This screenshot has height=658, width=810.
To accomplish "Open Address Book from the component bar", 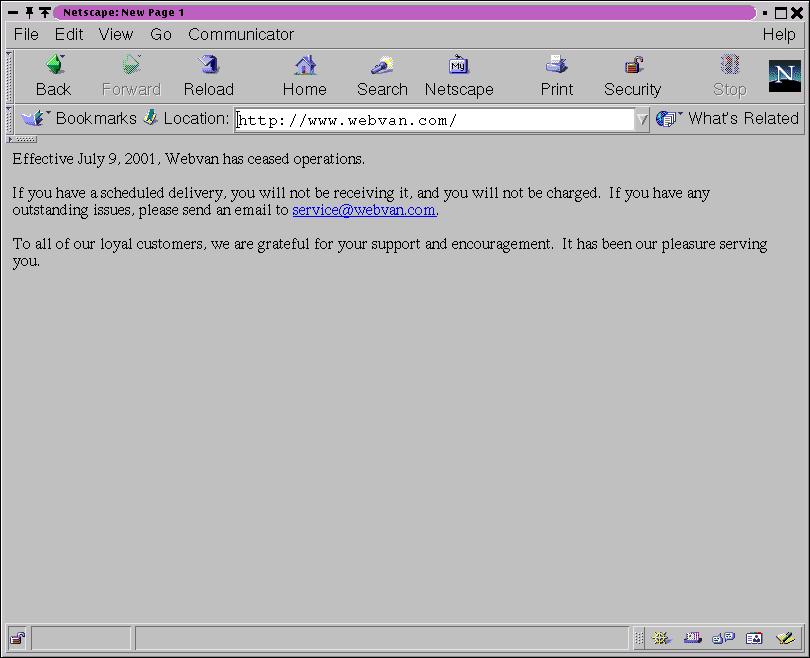I will click(x=754, y=639).
